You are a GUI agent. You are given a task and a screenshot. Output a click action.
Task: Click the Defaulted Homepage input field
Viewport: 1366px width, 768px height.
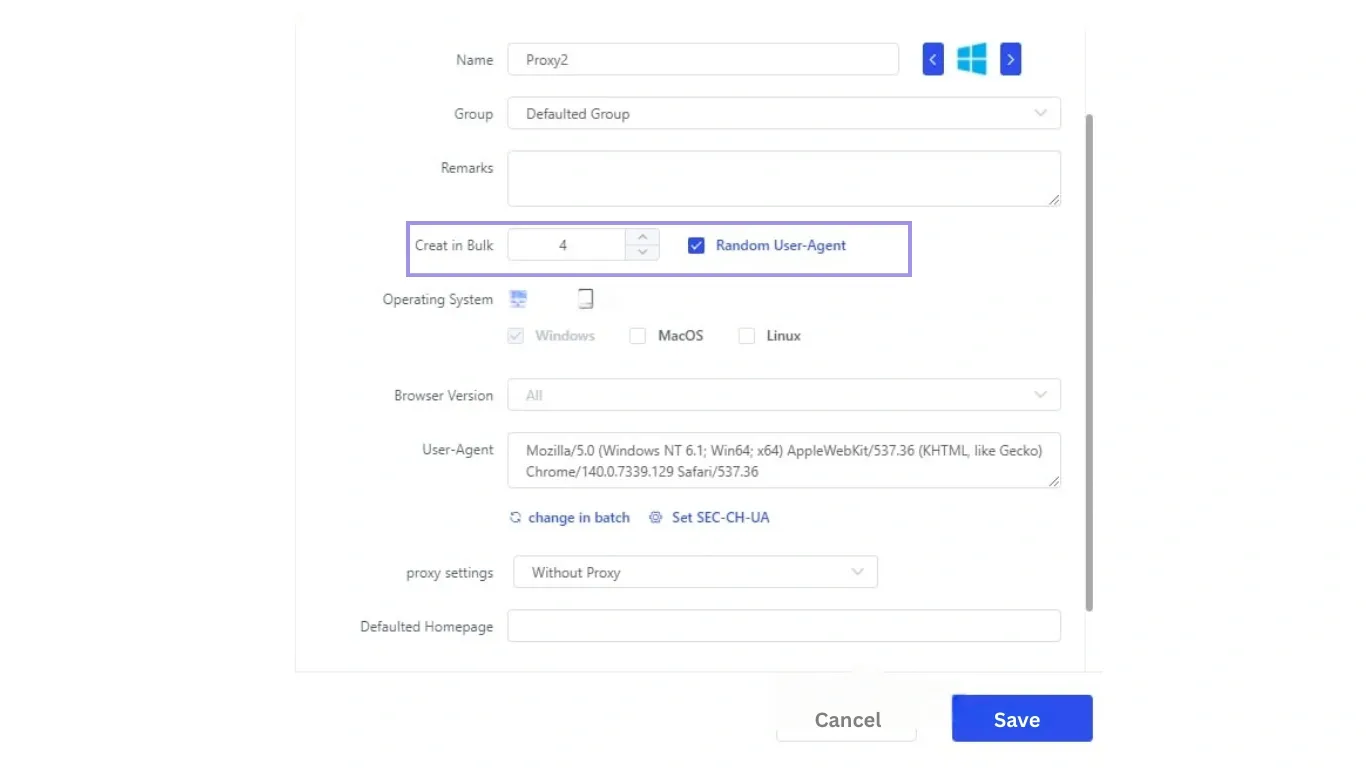click(x=784, y=626)
